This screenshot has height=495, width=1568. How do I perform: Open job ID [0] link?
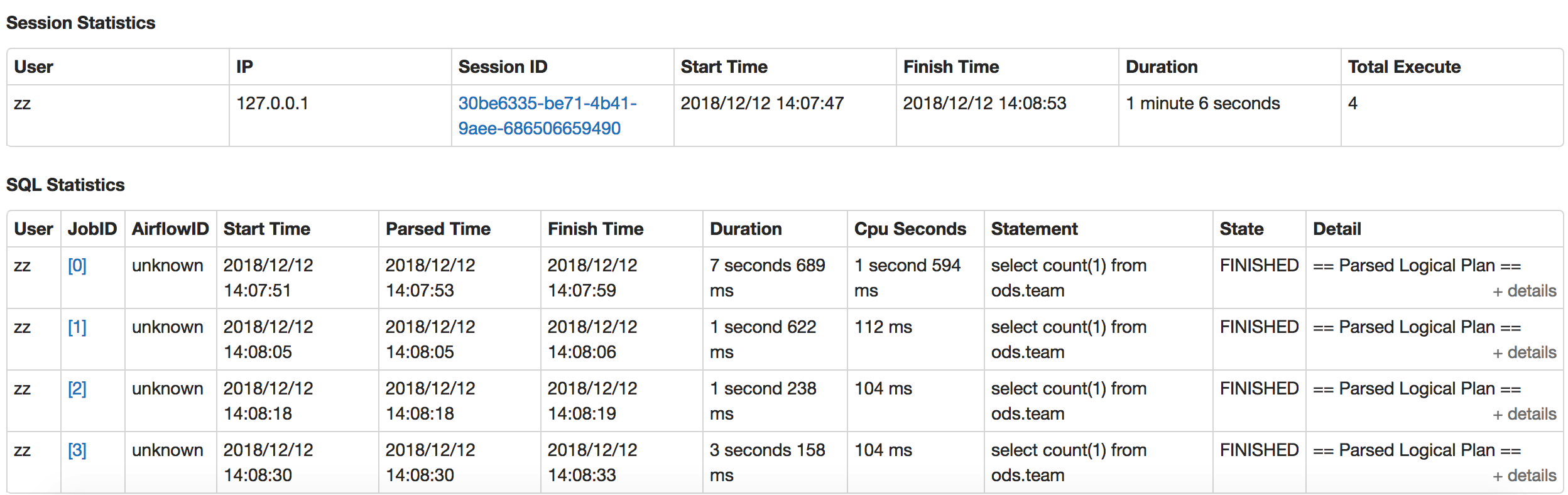(x=77, y=266)
